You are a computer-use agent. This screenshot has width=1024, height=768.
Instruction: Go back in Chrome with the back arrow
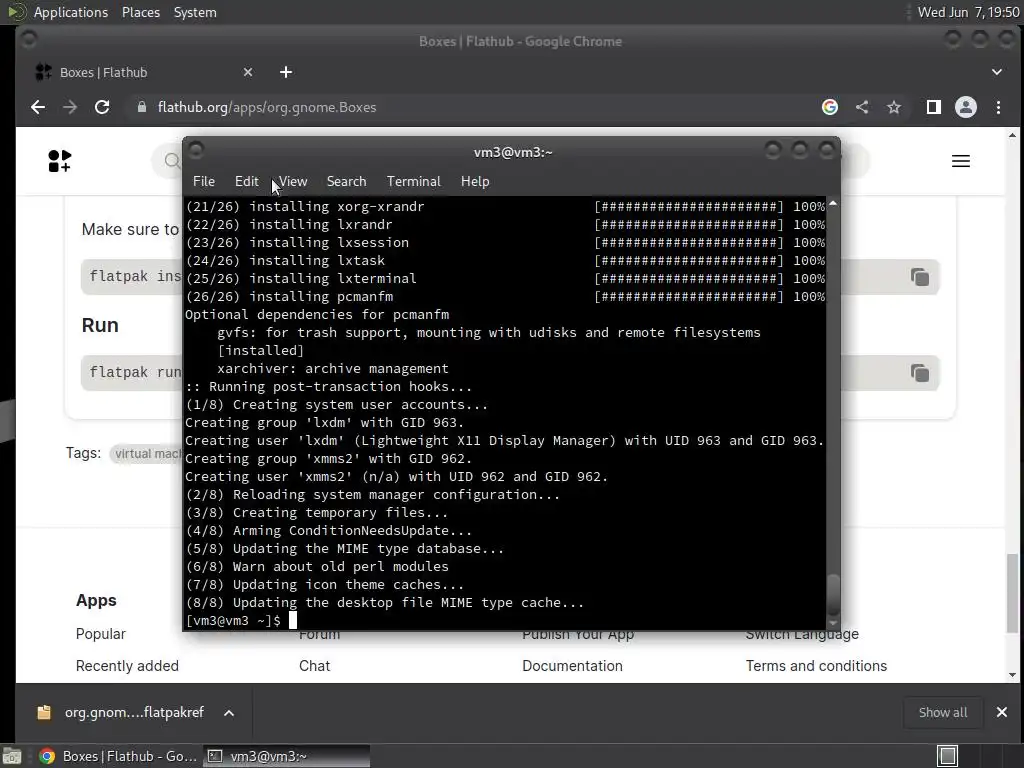click(x=38, y=107)
